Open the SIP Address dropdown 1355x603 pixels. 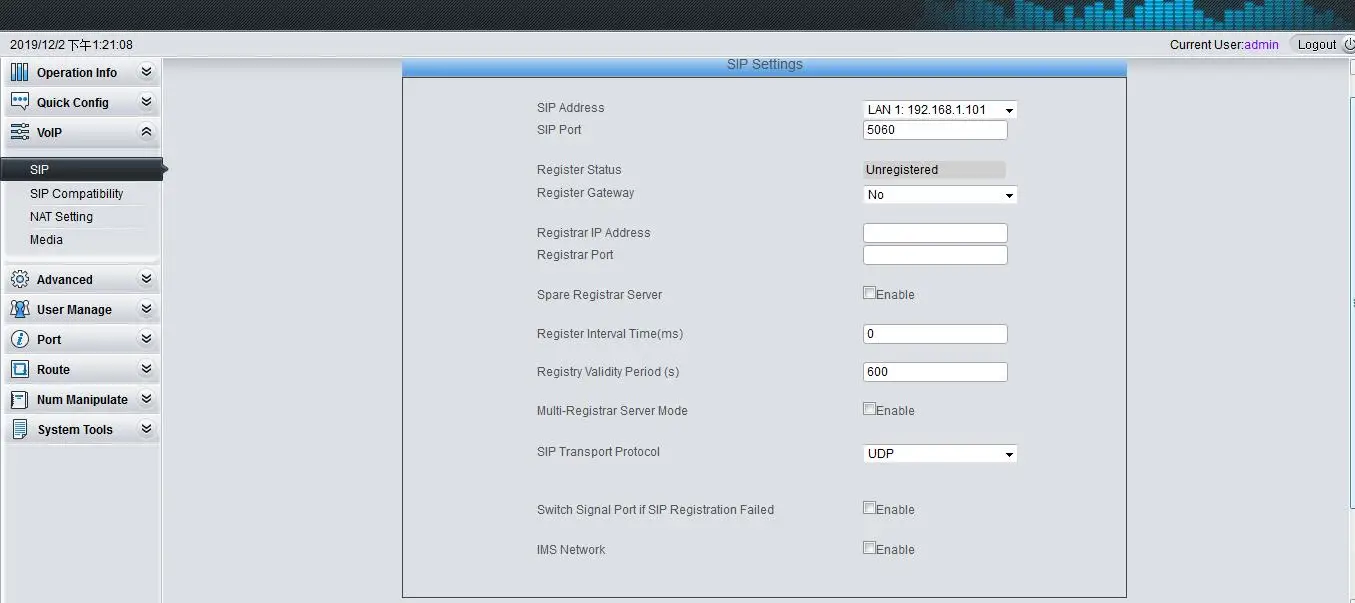939,110
